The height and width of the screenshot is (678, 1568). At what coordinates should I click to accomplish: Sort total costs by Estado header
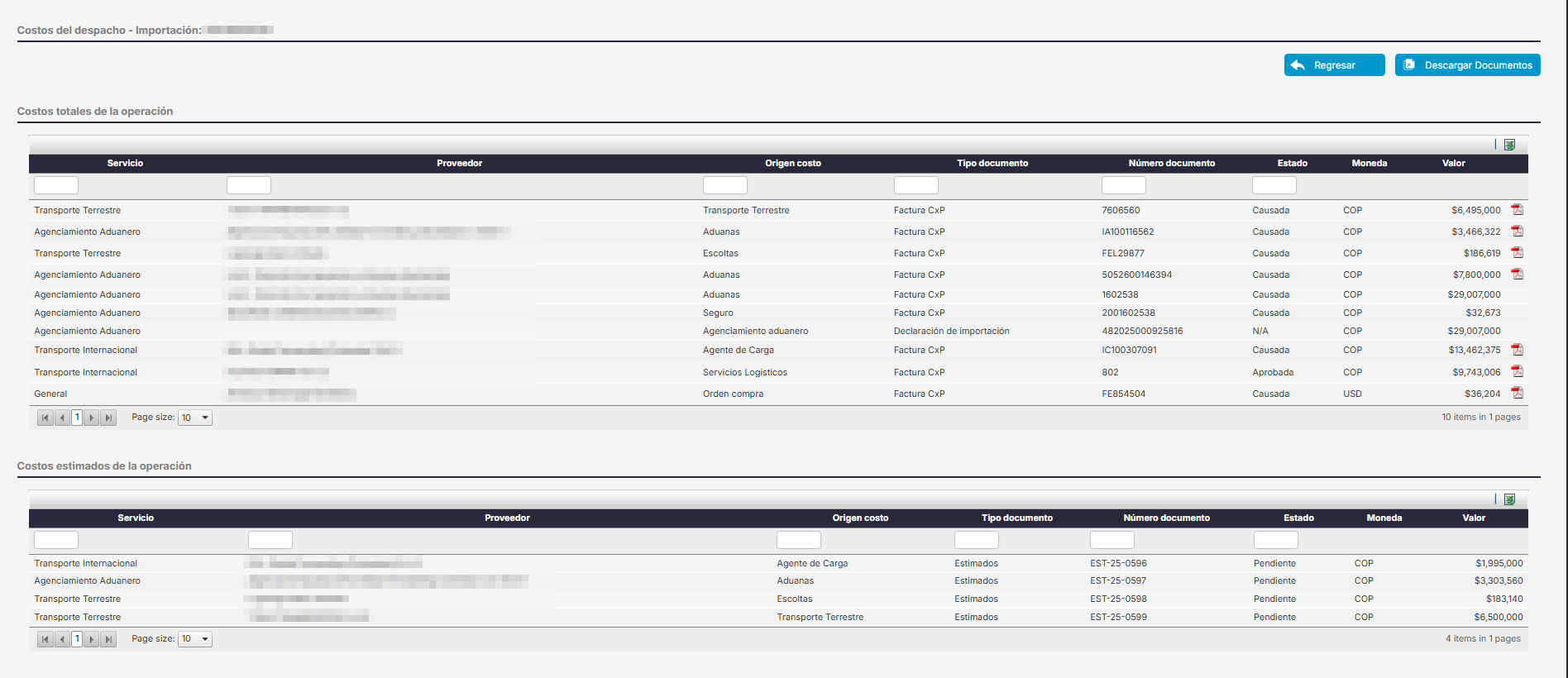pos(1292,164)
